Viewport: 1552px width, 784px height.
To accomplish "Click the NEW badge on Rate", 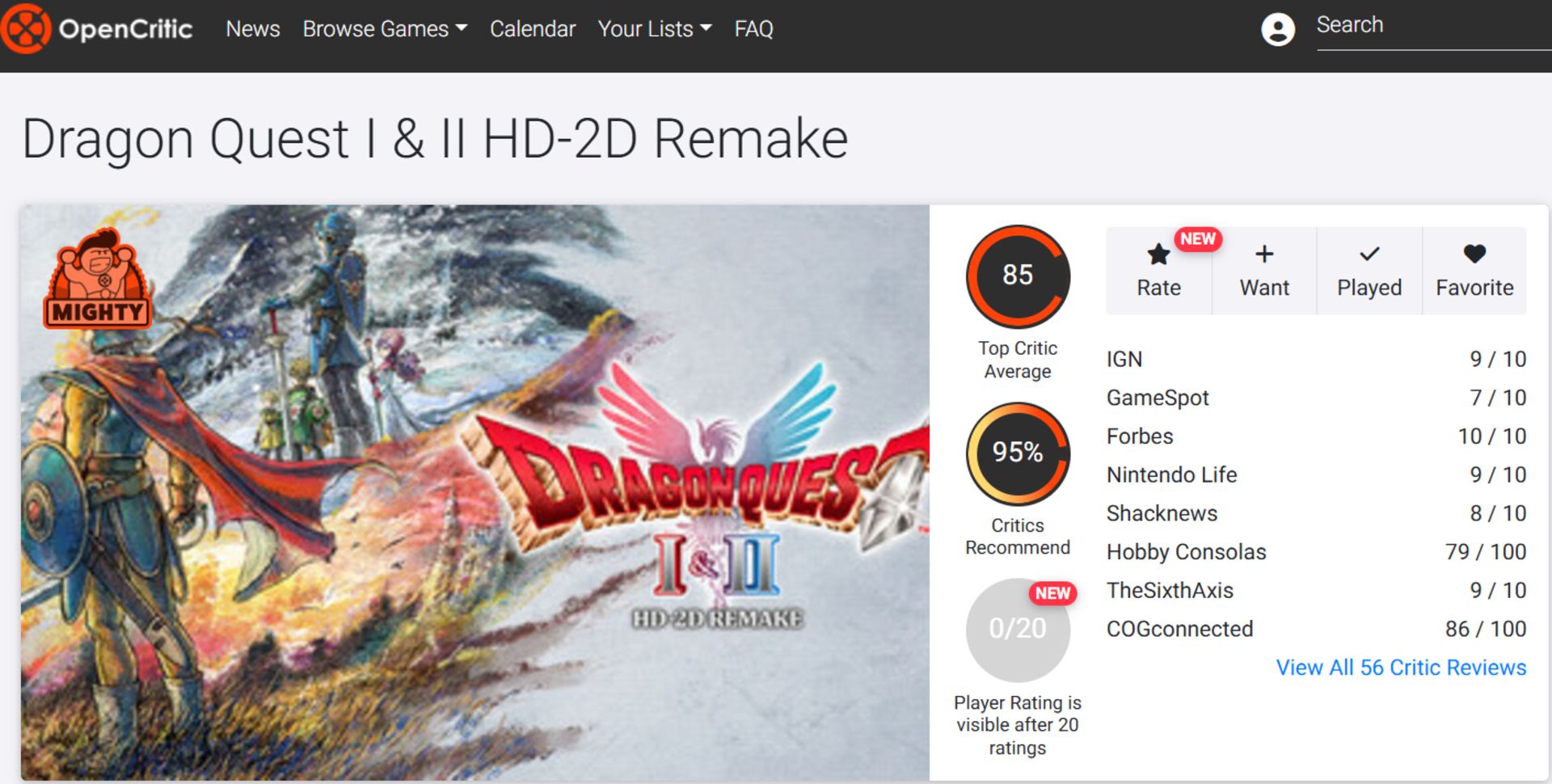I will (x=1197, y=238).
